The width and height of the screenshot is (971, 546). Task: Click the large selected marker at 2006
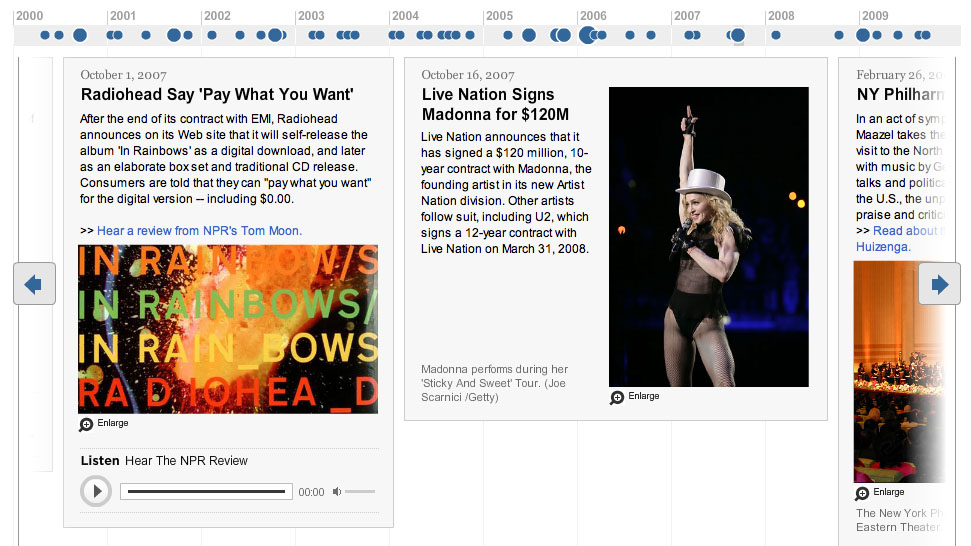588,35
